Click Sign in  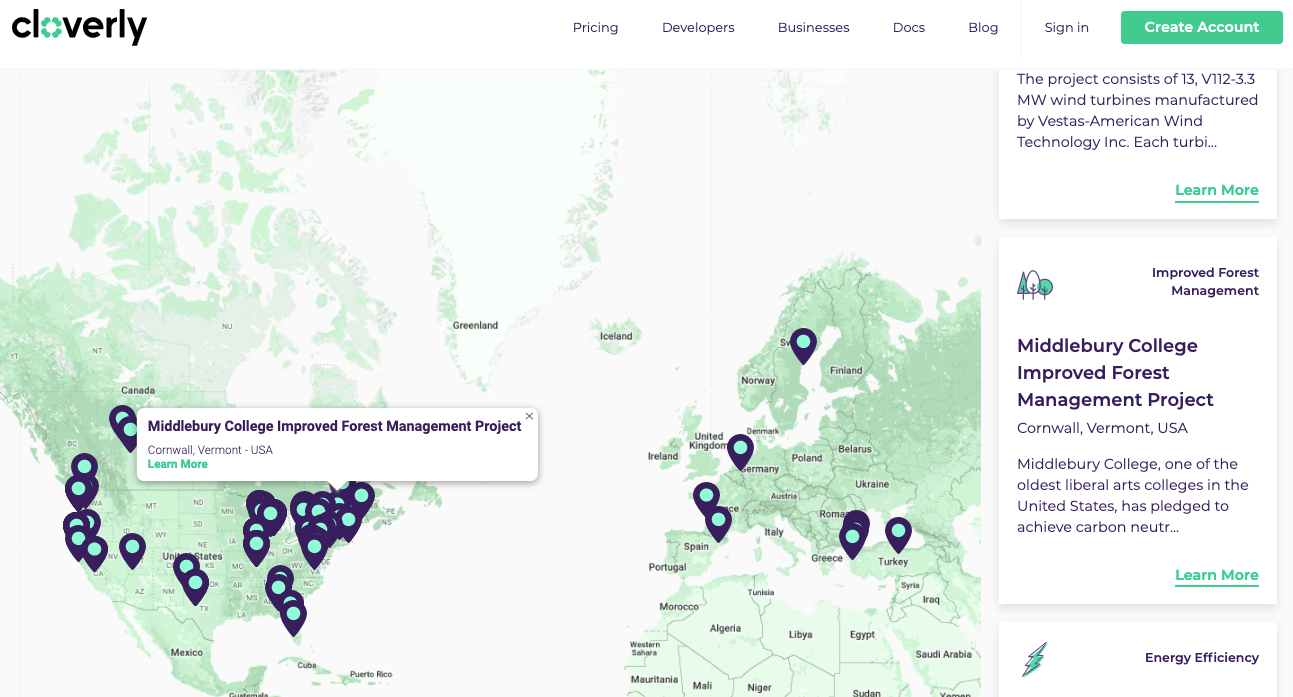tap(1066, 27)
